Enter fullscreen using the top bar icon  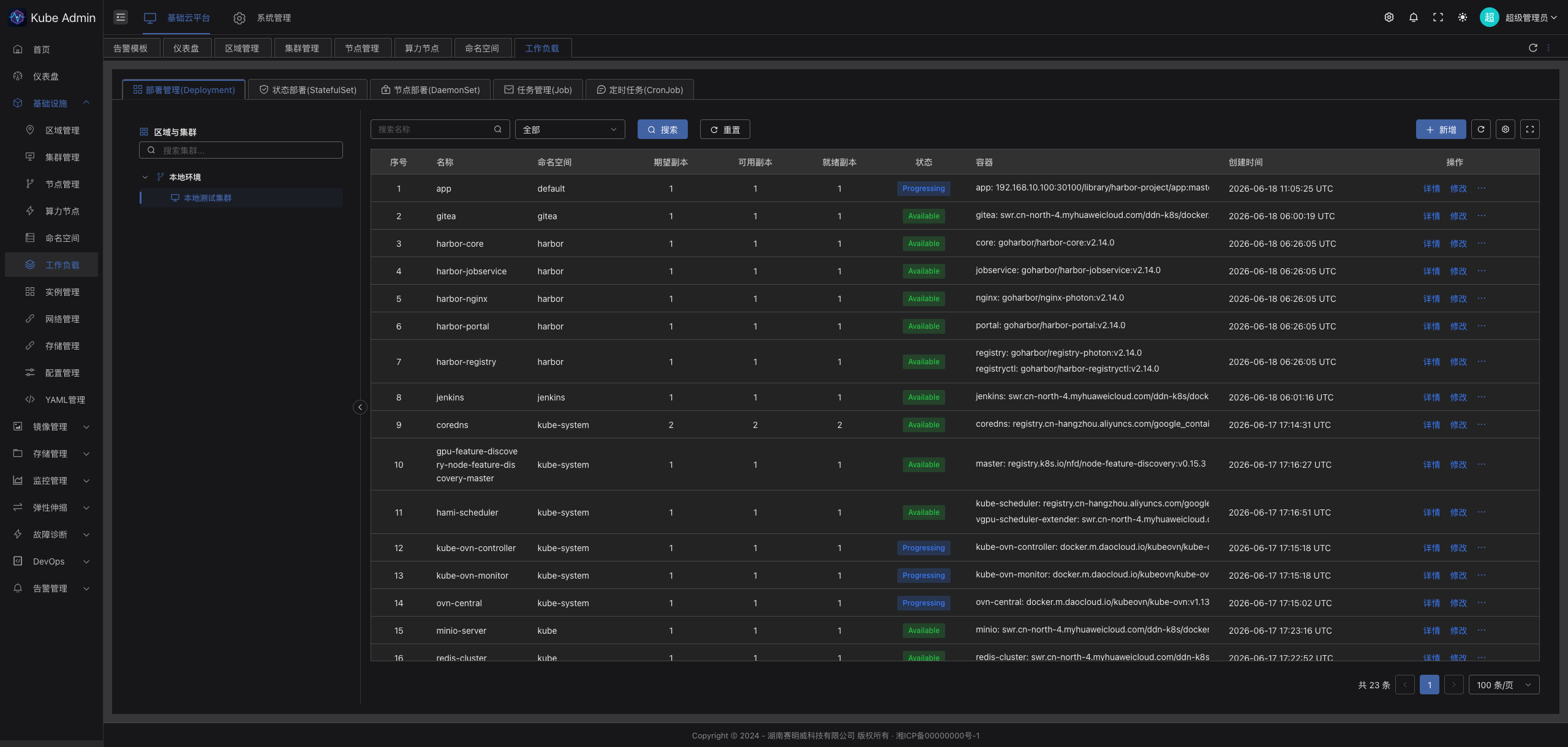pyautogui.click(x=1438, y=17)
